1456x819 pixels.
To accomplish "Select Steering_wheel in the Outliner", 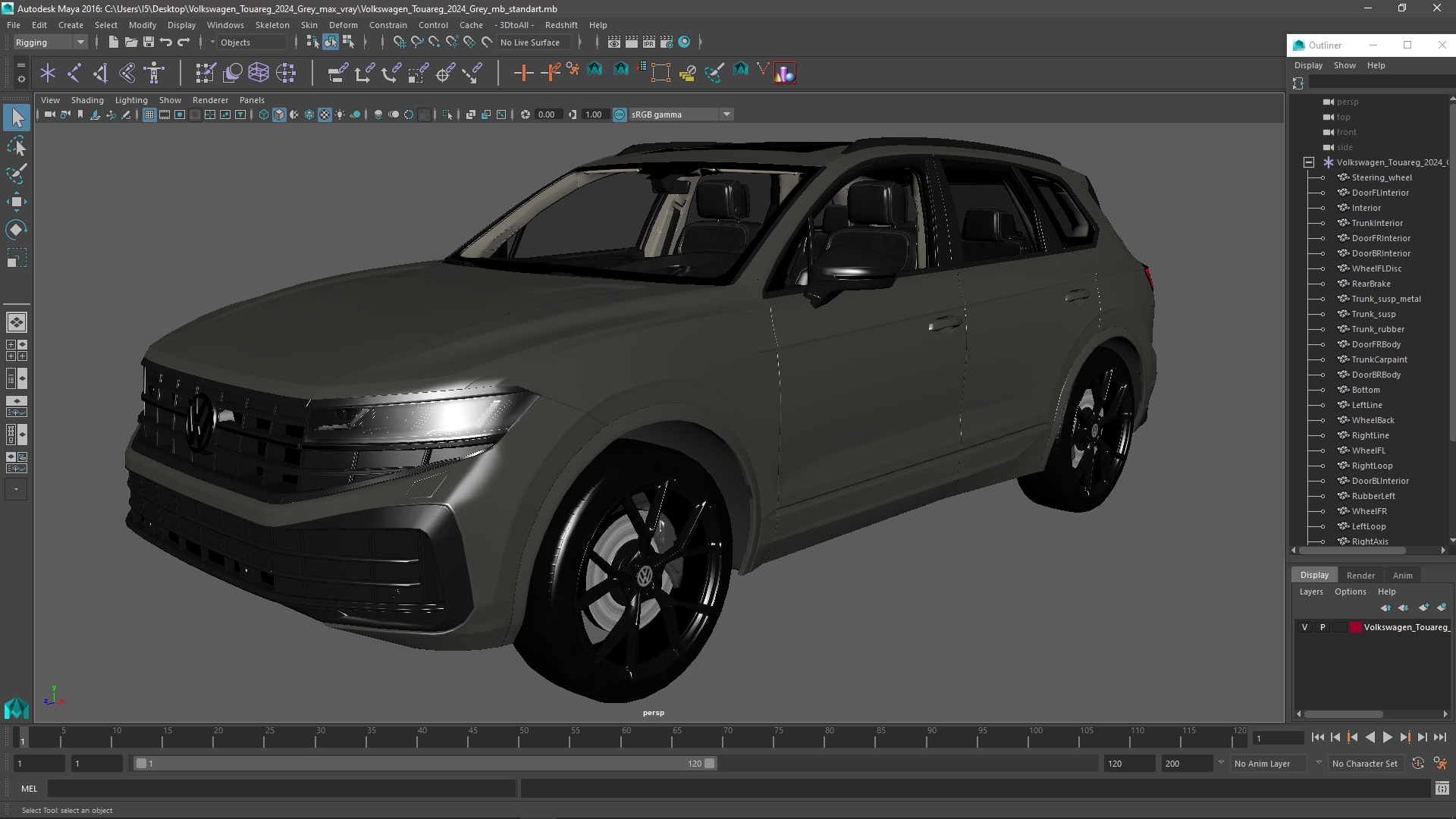I will (x=1381, y=177).
